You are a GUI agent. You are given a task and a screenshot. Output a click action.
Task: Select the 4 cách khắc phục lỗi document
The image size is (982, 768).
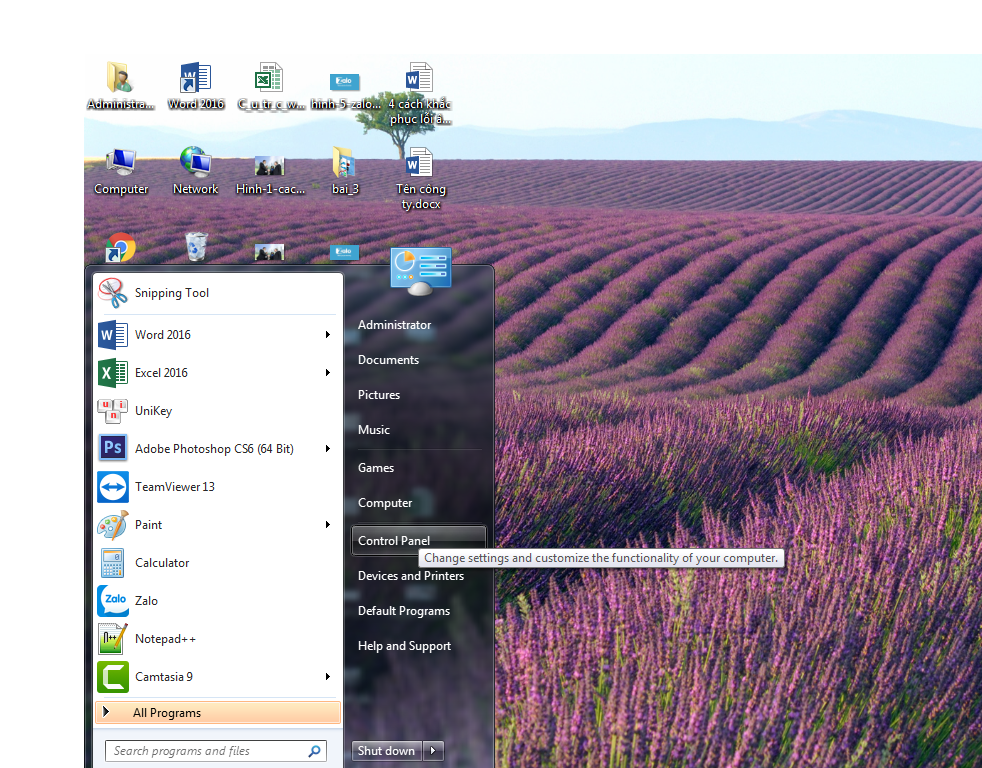[420, 93]
